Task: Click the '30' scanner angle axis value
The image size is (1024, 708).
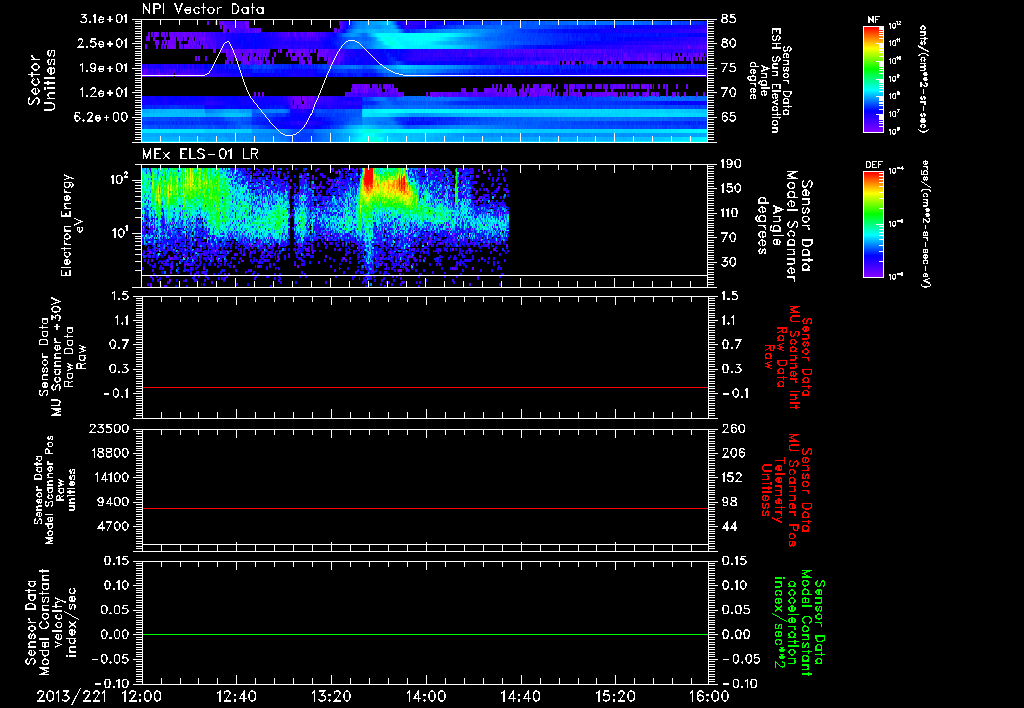Action: point(729,262)
